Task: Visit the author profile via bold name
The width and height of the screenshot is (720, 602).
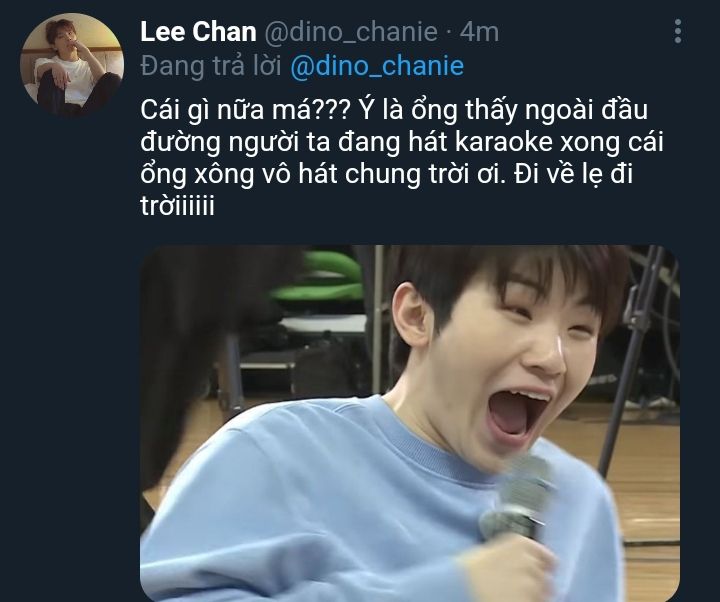Action: point(198,32)
